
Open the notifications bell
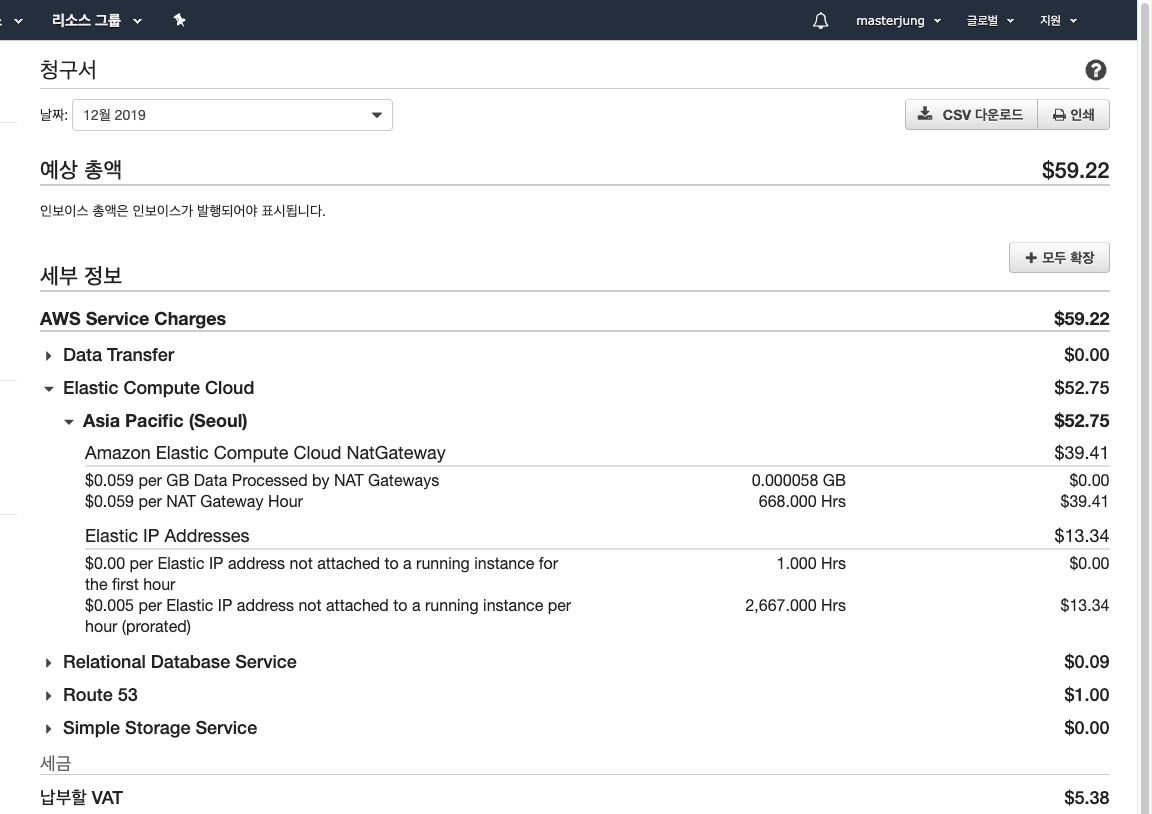pyautogui.click(x=821, y=21)
